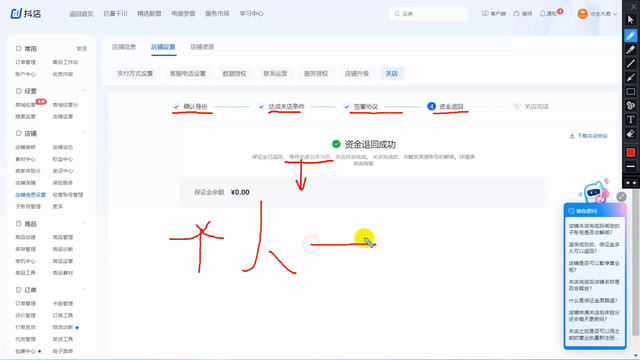Viewport: 640px width, 360px height.
Task: Collapse the 商品 sidebar section
Action: coord(83,223)
